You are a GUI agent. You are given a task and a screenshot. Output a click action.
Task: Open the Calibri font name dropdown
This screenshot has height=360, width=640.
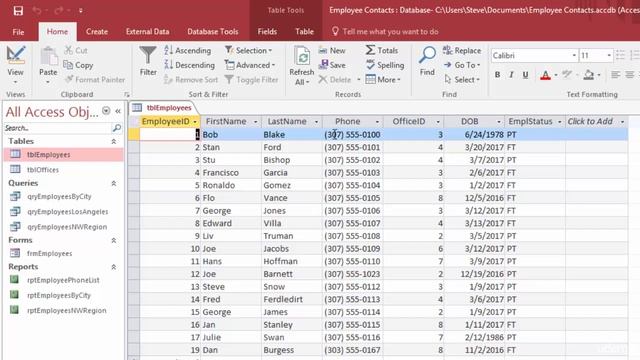tap(574, 56)
